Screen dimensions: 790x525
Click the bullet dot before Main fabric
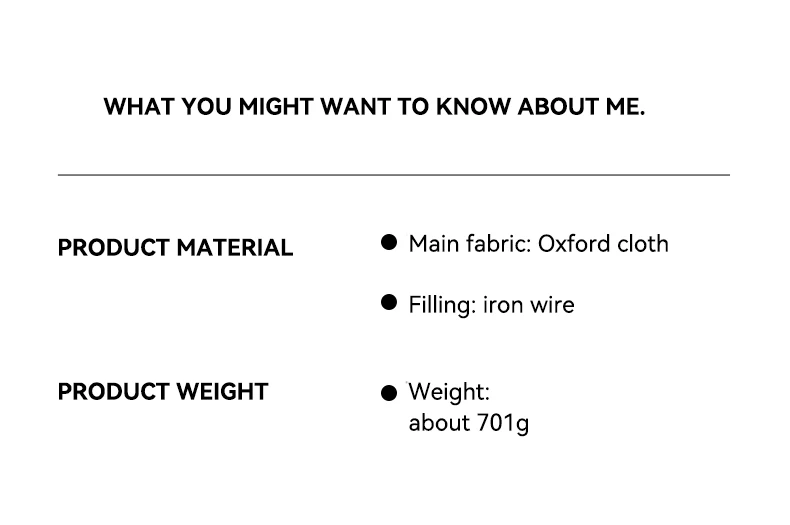pyautogui.click(x=389, y=242)
